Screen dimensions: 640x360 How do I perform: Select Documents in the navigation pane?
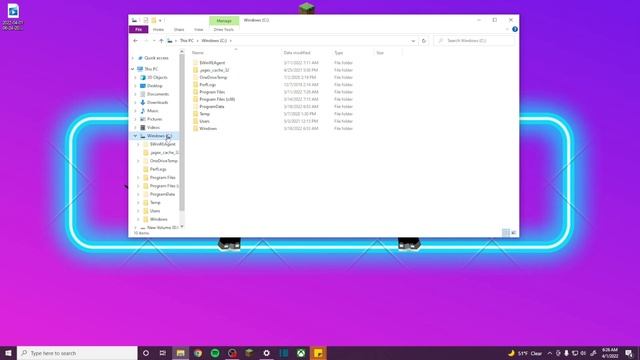tap(158, 94)
